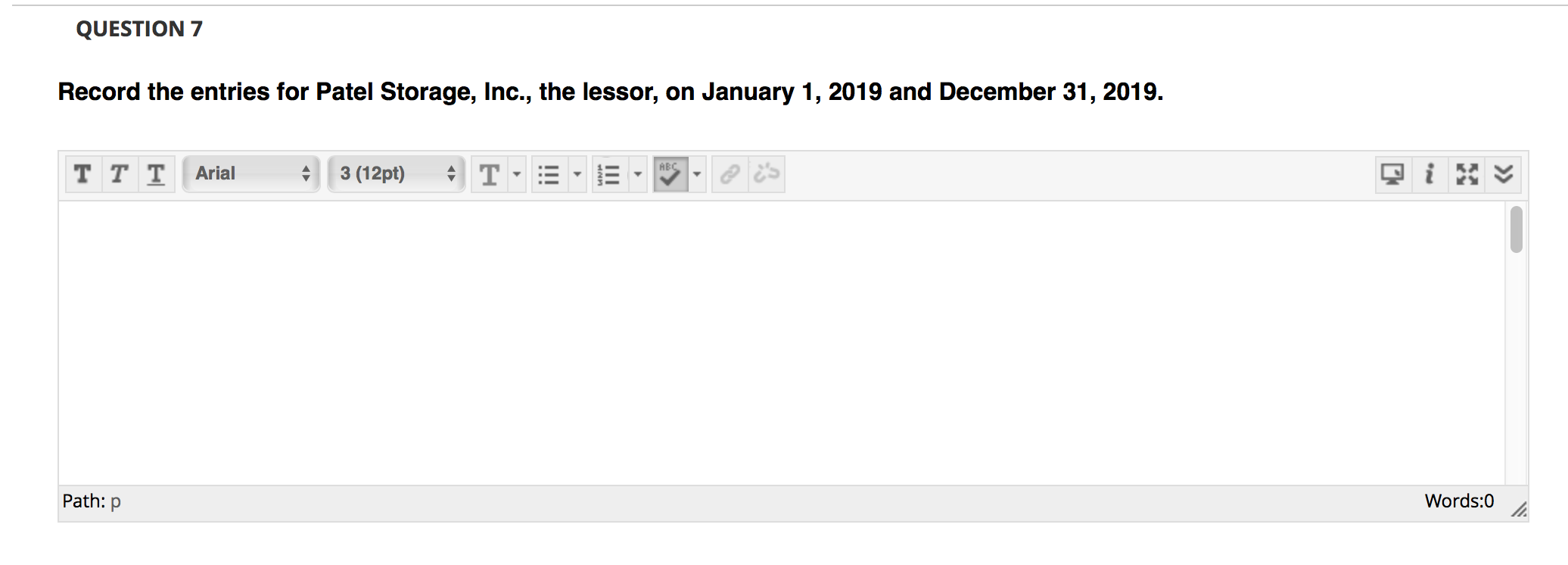This screenshot has width=1568, height=565.
Task: Select the underline formatting icon
Action: (156, 173)
